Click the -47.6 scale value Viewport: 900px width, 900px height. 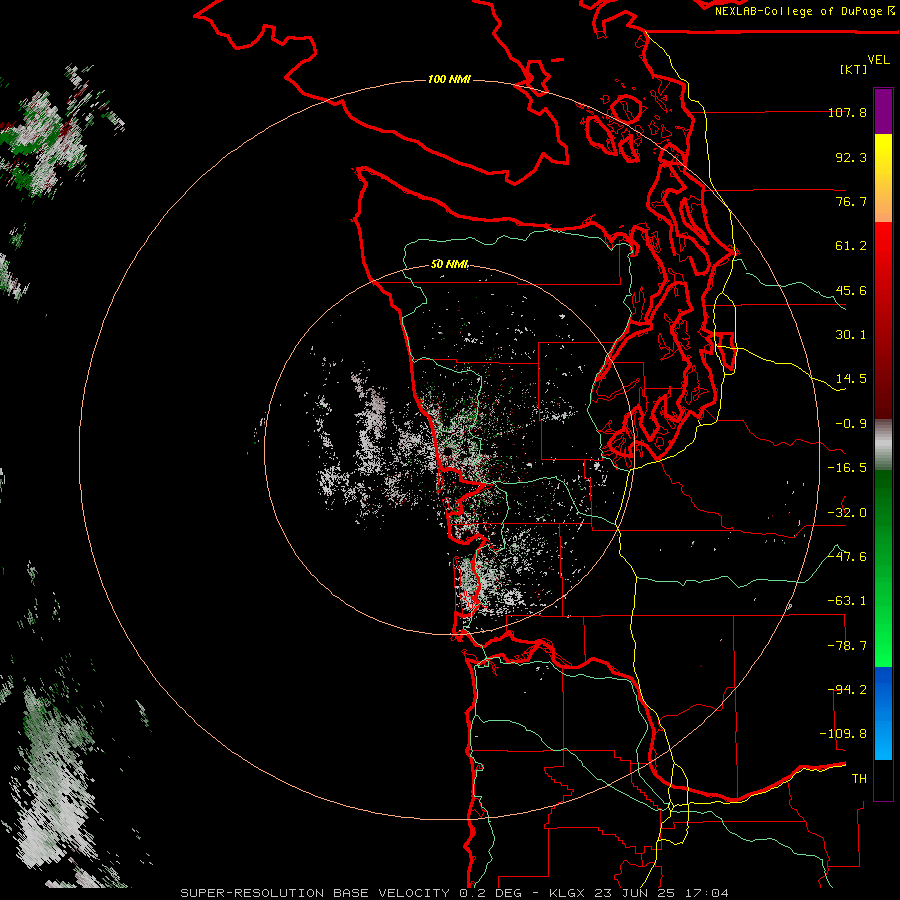click(847, 557)
